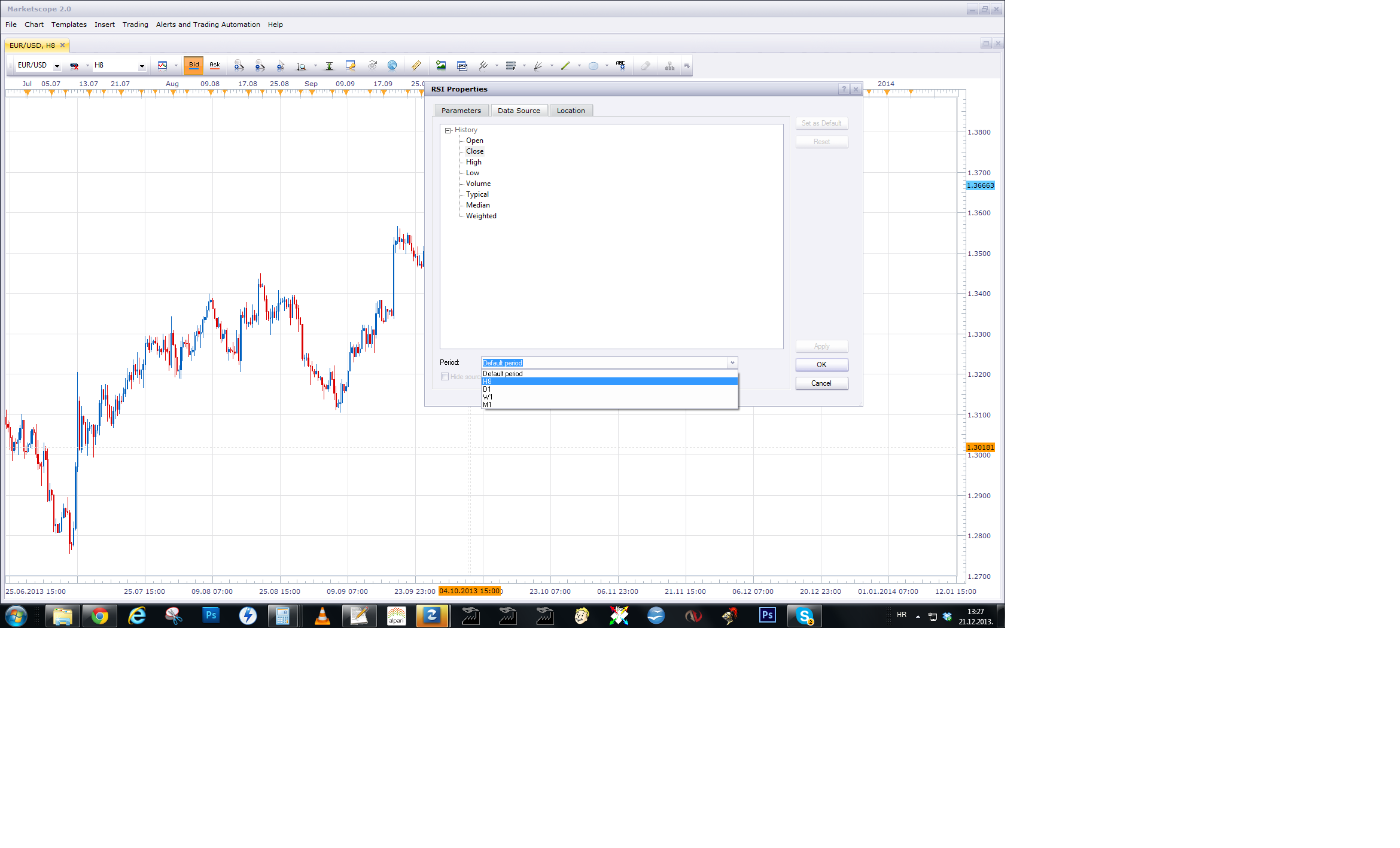Select the yellow ruler measure tool
Screen dimensions: 1400x848
pyautogui.click(x=416, y=66)
